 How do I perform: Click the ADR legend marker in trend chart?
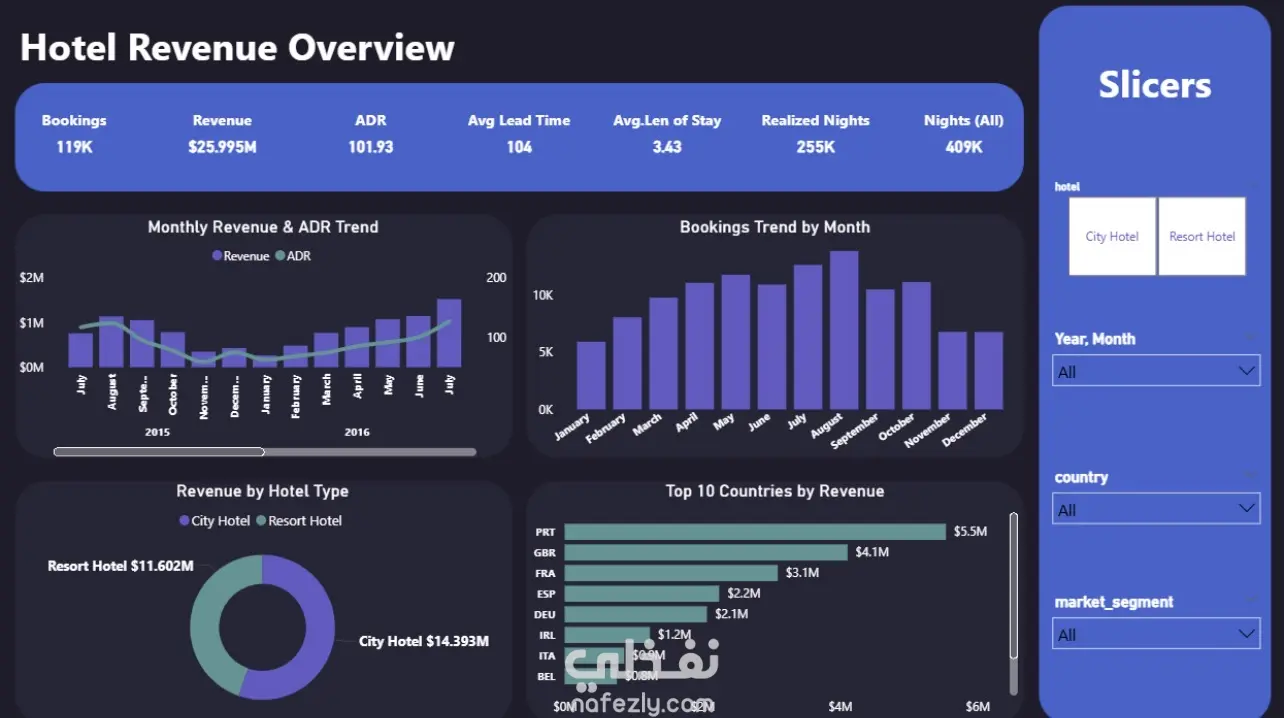tap(280, 256)
